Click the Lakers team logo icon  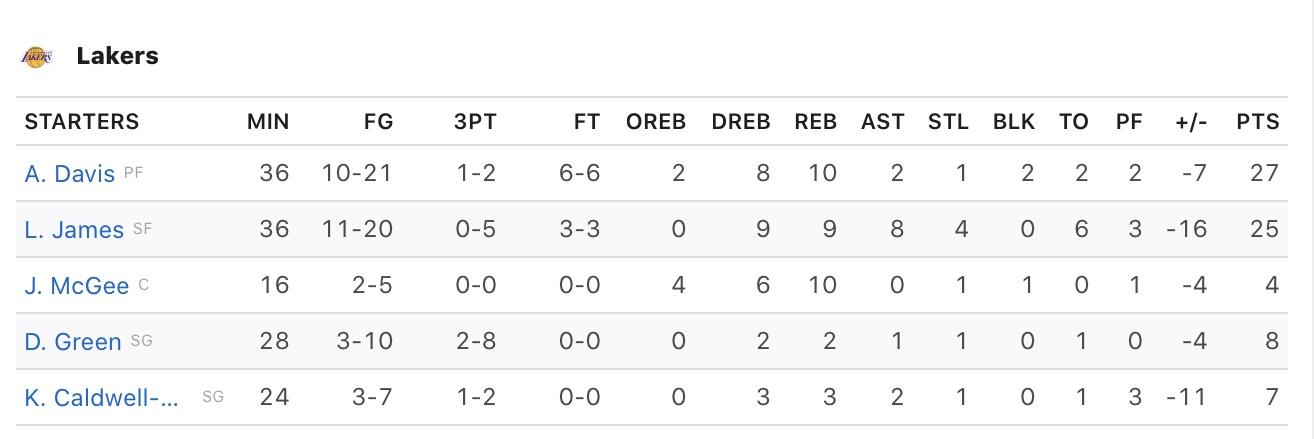coord(37,56)
